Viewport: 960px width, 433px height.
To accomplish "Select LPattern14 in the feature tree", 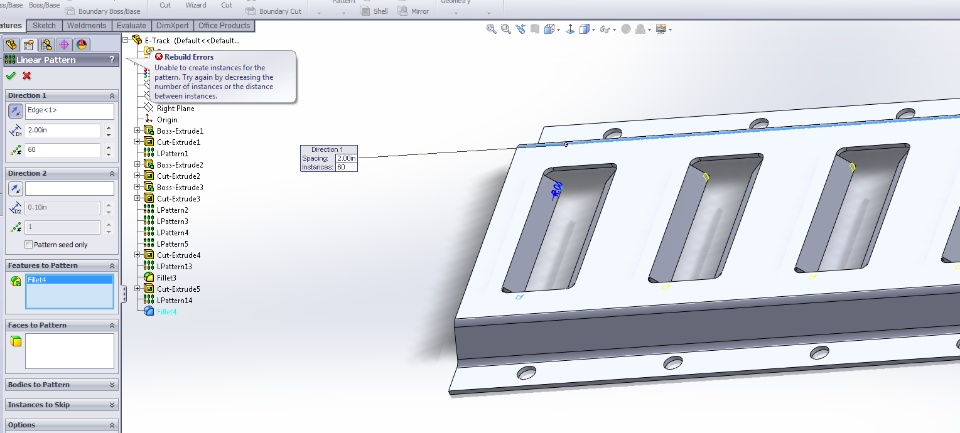I will pos(174,300).
